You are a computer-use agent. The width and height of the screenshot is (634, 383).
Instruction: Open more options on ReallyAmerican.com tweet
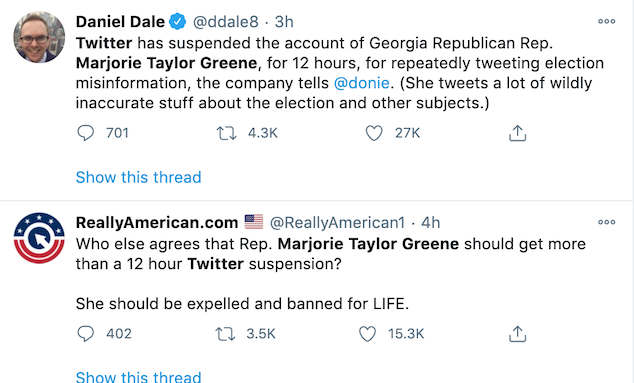[x=607, y=222]
